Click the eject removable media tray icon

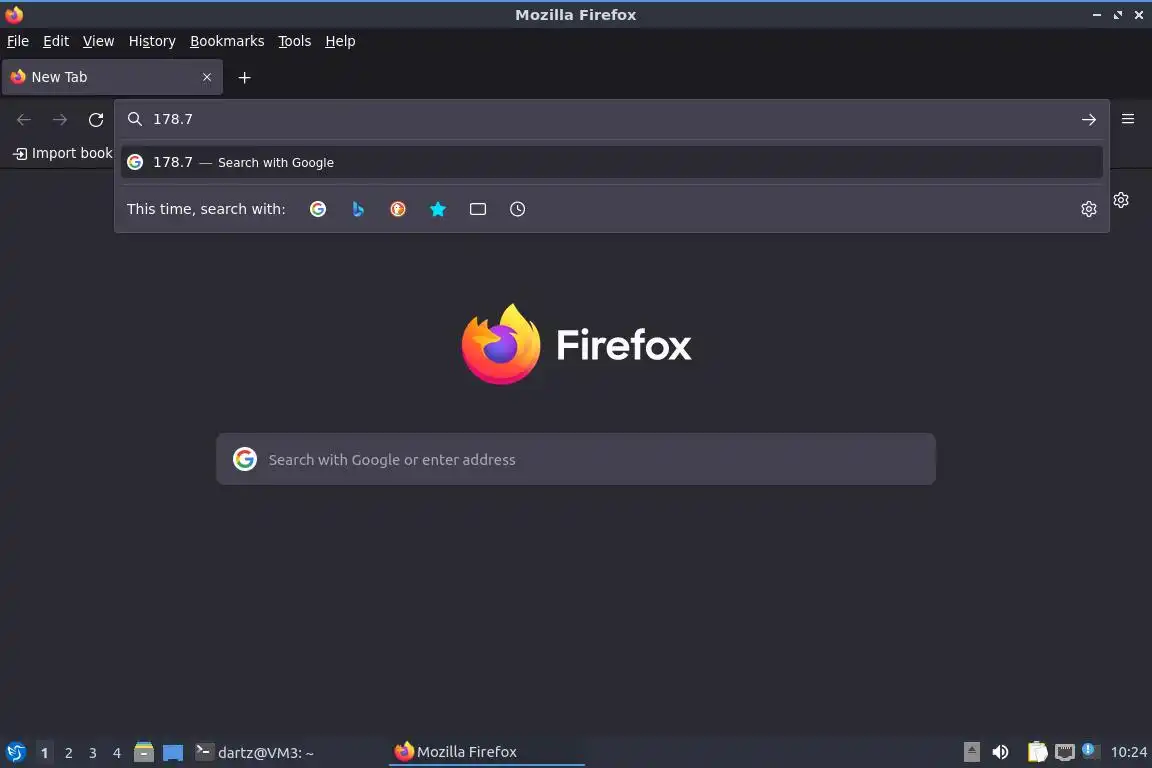pyautogui.click(x=971, y=752)
